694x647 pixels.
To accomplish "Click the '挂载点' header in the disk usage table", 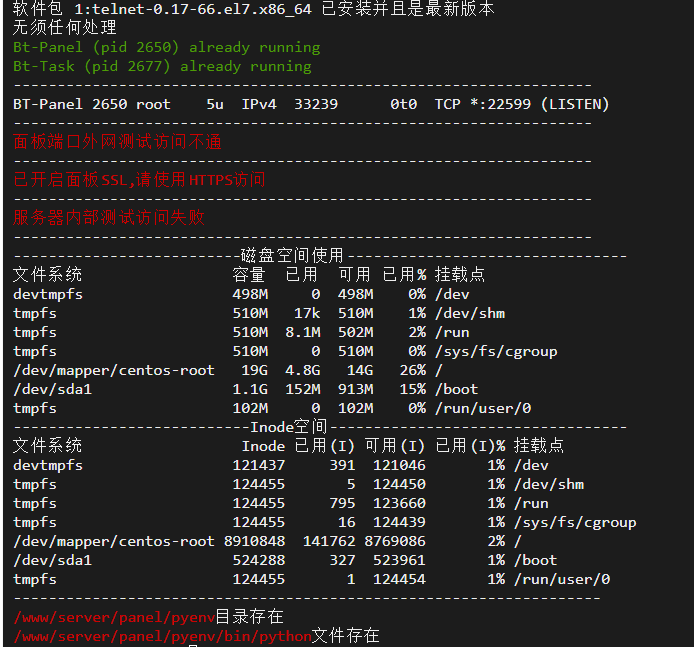I will [x=460, y=274].
